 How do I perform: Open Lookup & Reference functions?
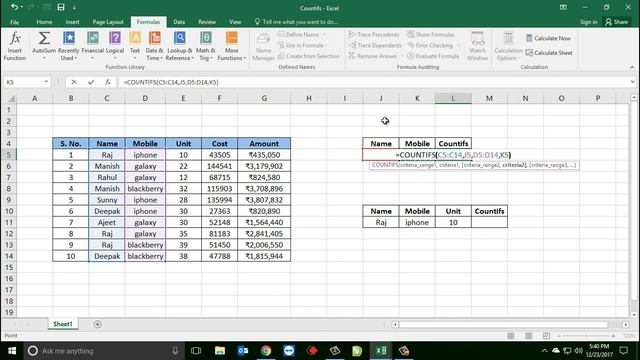(180, 46)
